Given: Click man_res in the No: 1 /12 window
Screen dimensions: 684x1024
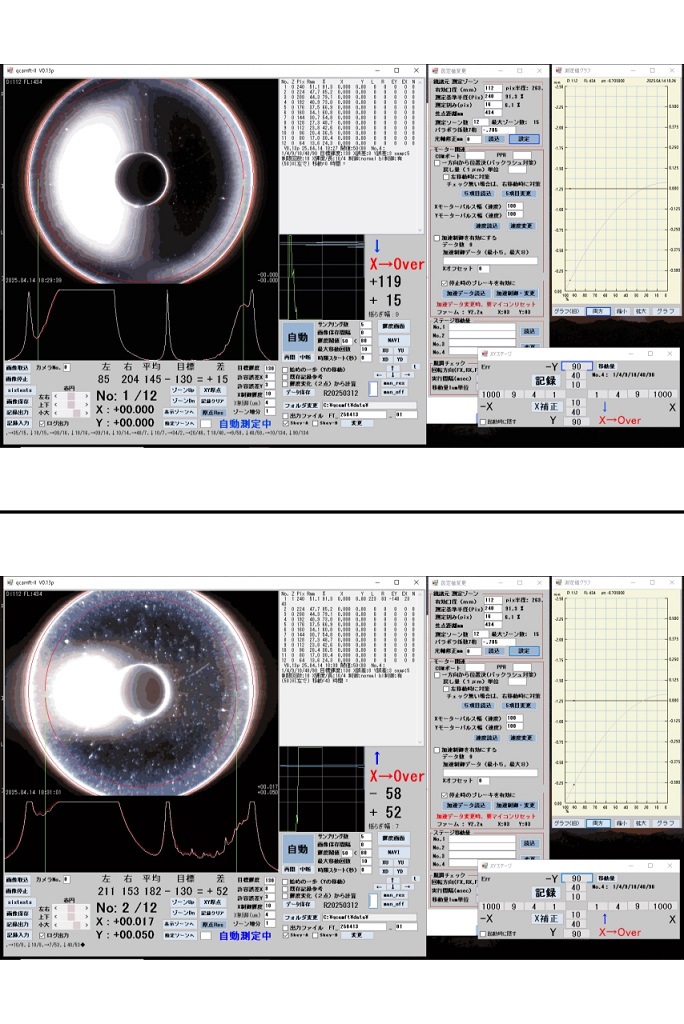Looking at the screenshot, I should tap(393, 383).
